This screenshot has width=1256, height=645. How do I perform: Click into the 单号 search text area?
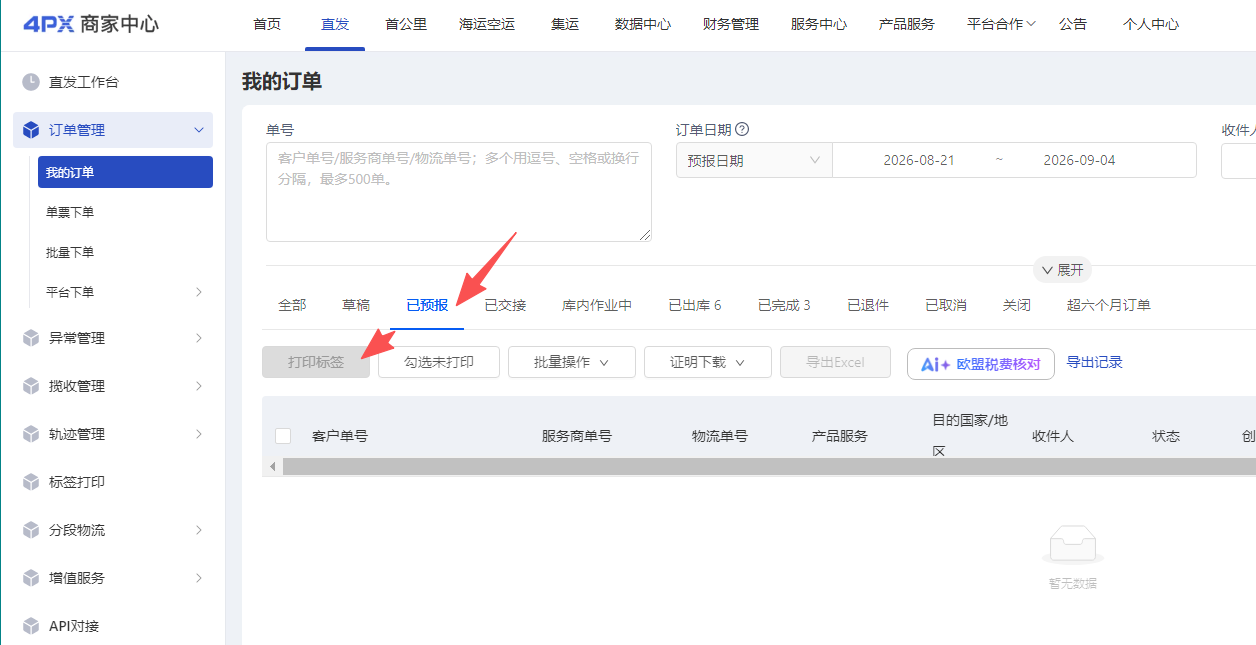pyautogui.click(x=459, y=192)
